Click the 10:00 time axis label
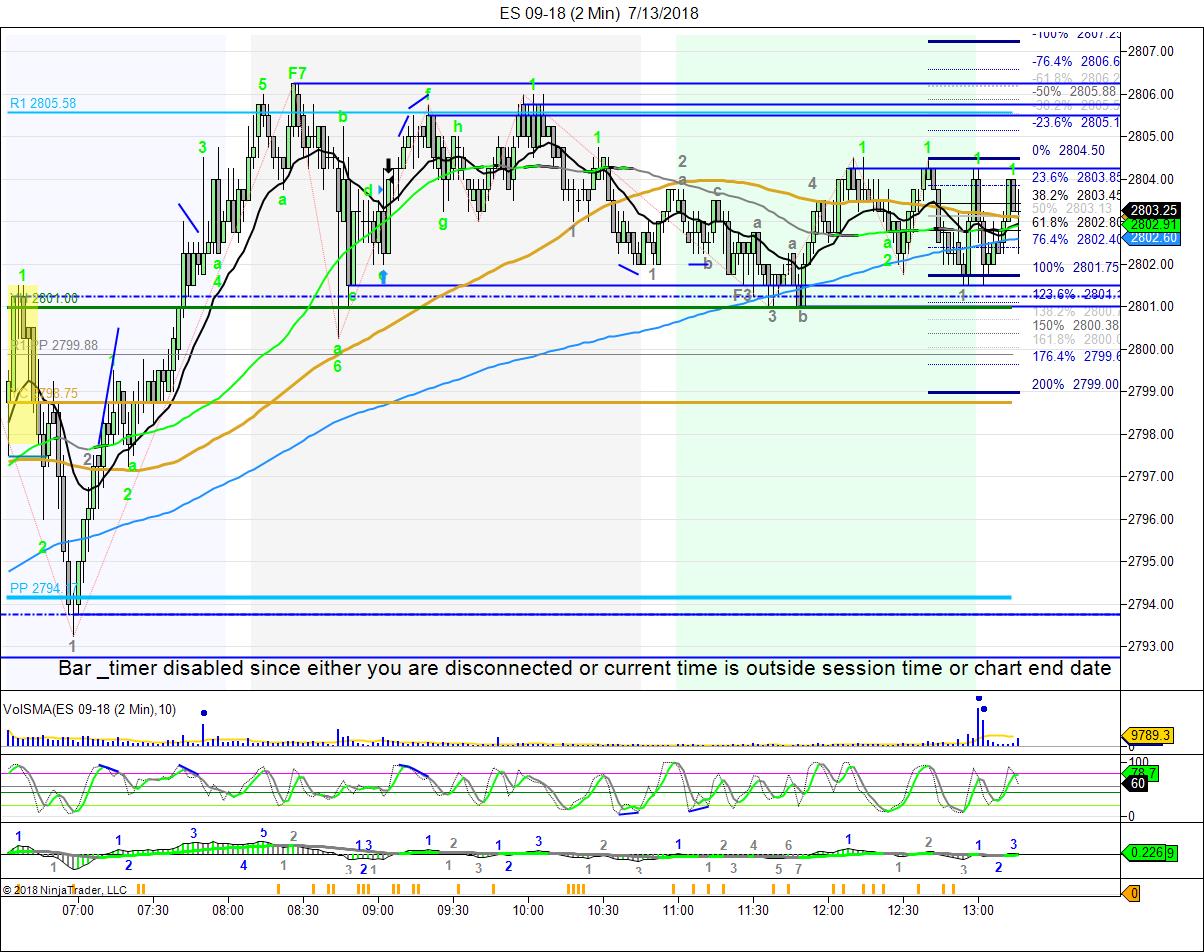Viewport: 1204px width, 952px height. coord(528,909)
